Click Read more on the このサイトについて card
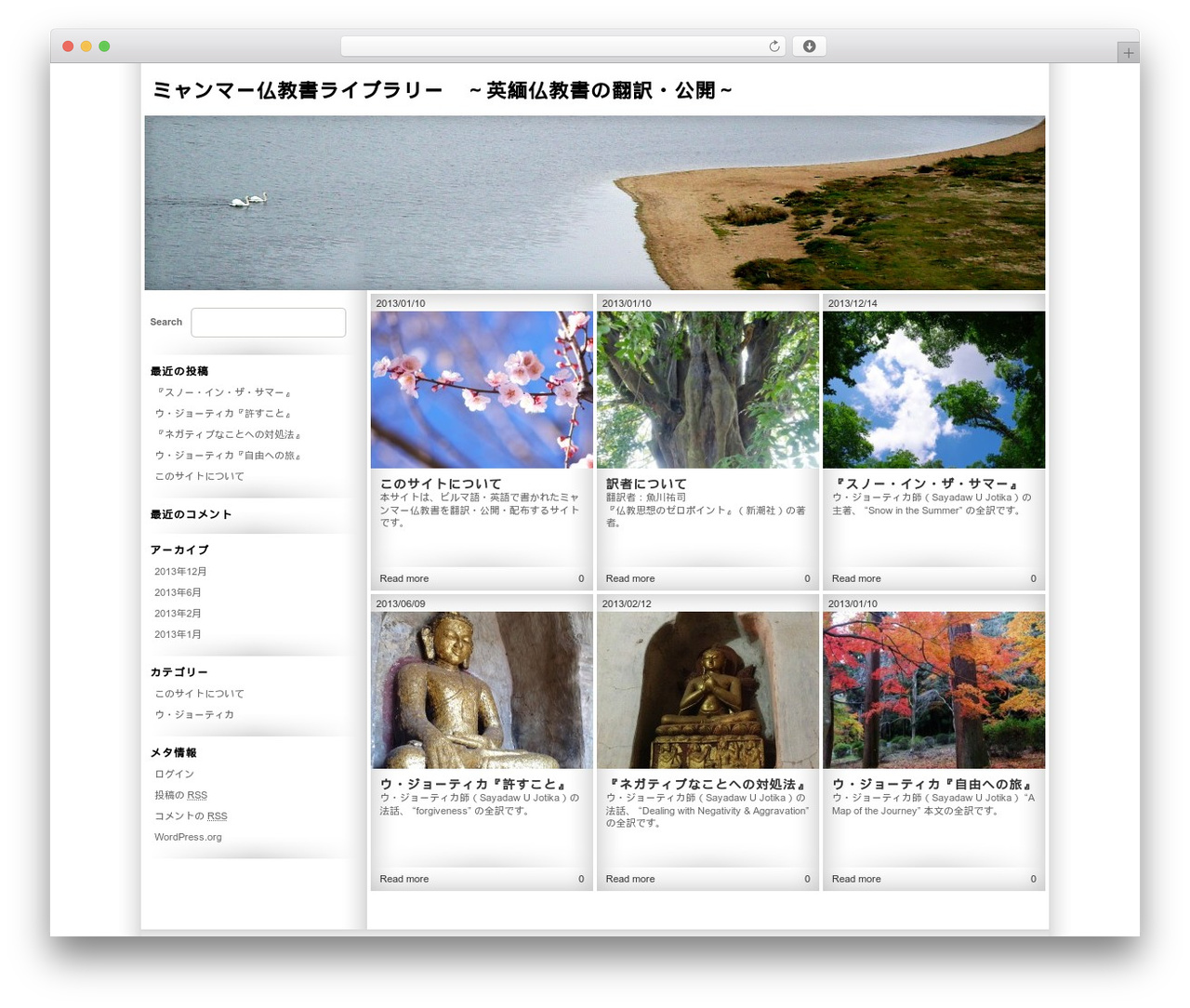The image size is (1190, 1008). point(403,578)
